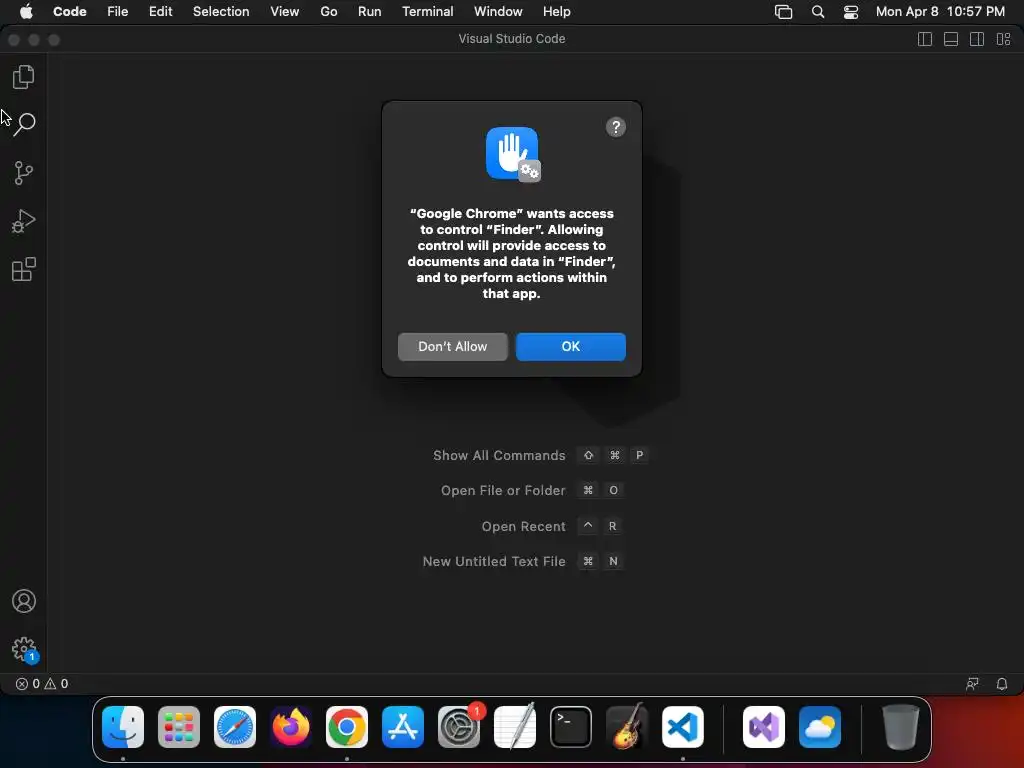
Task: Open the Code application menu
Action: click(x=70, y=12)
